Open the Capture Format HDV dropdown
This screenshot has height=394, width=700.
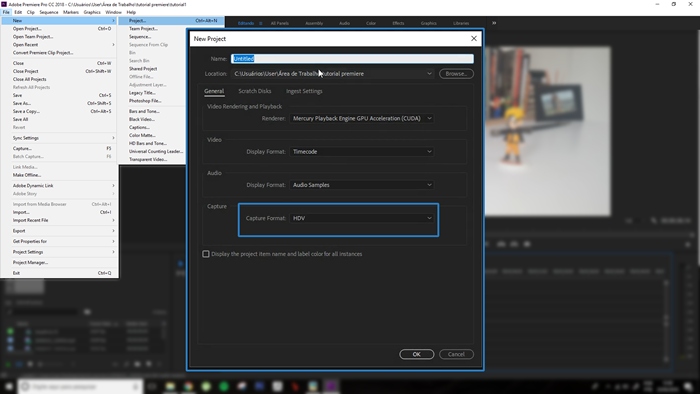coord(361,218)
